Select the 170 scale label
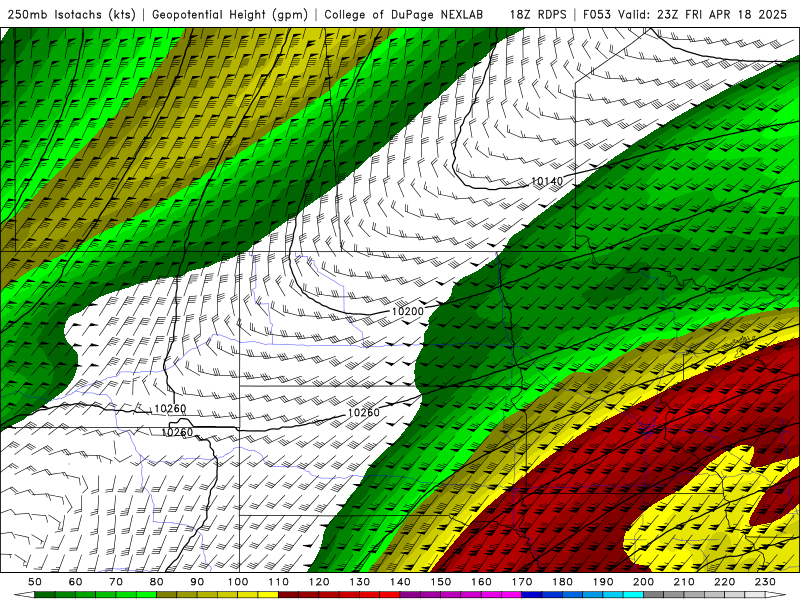Image resolution: width=800 pixels, height=600 pixels. pos(522,582)
